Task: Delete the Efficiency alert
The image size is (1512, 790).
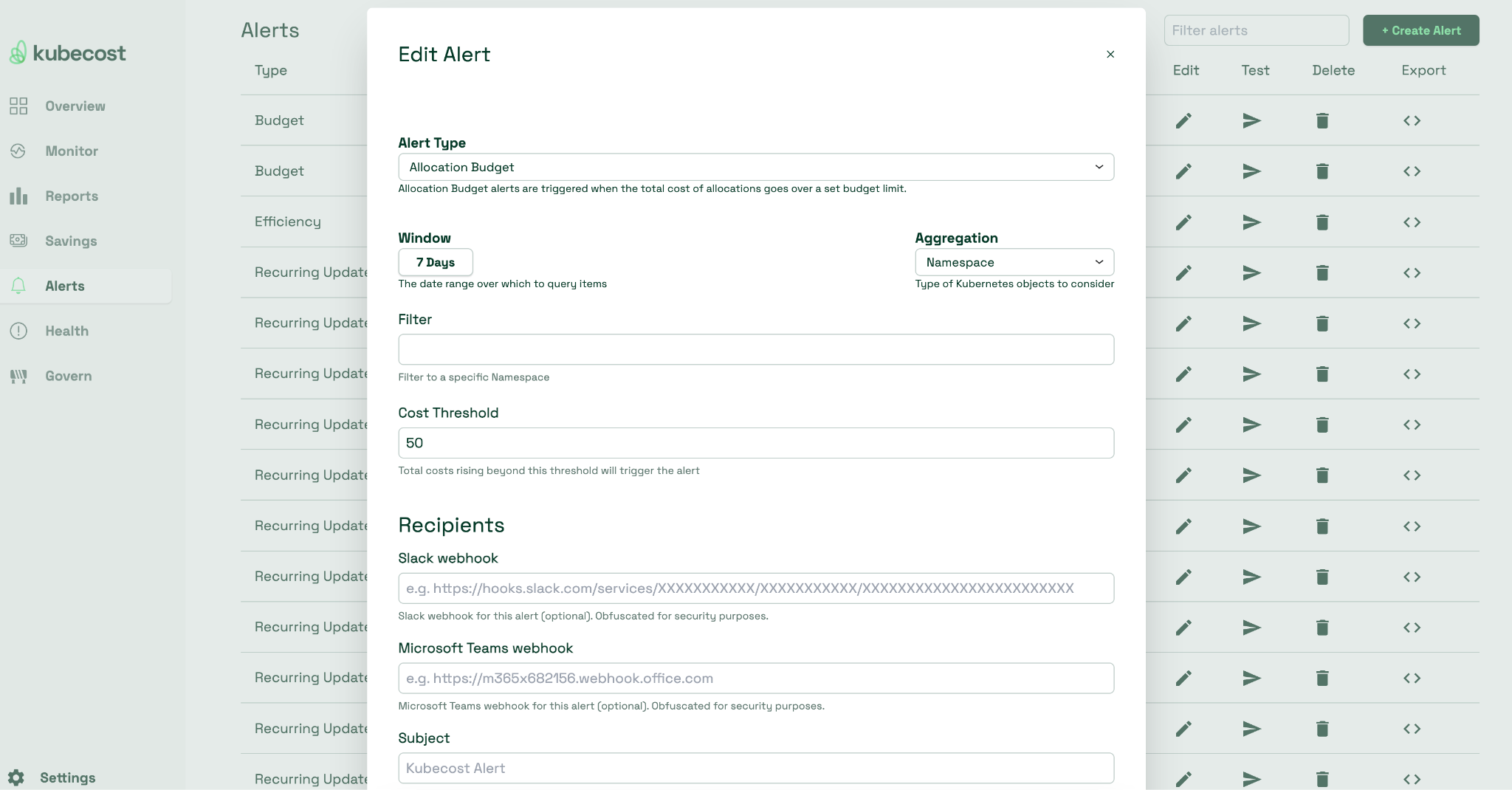Action: [x=1322, y=222]
